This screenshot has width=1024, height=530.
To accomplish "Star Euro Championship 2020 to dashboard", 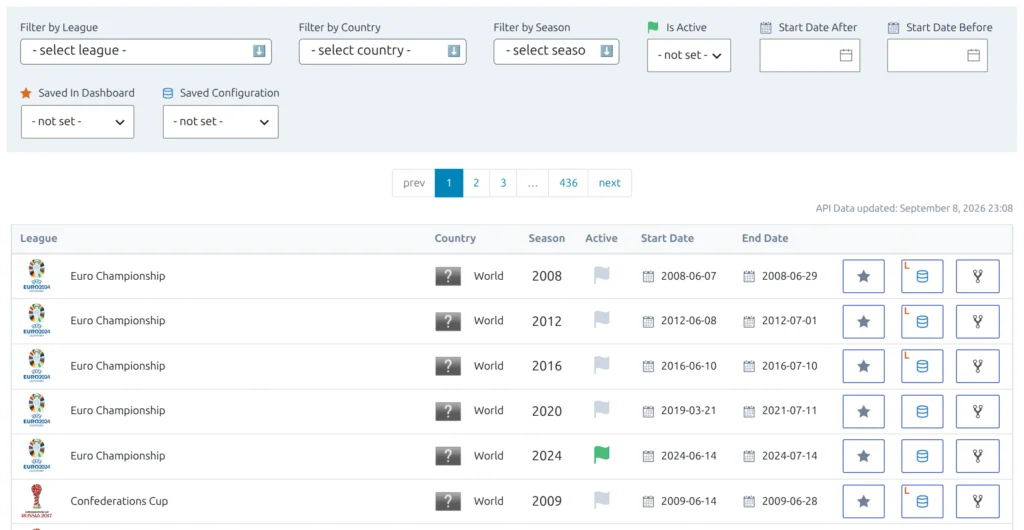I will [x=863, y=411].
